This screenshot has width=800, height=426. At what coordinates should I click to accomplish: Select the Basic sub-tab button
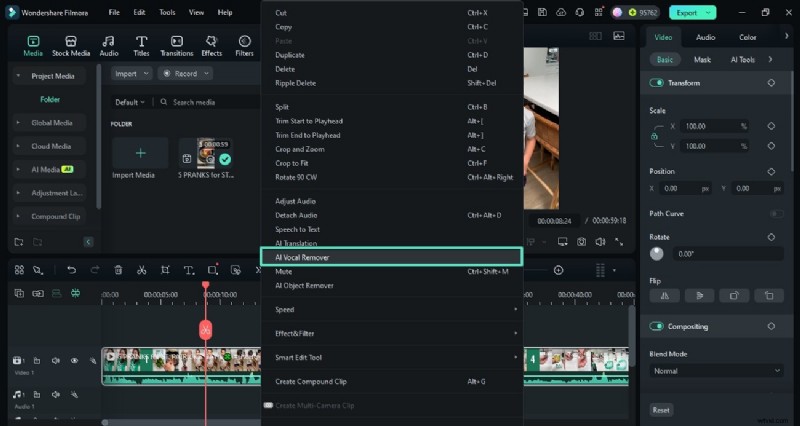[664, 59]
